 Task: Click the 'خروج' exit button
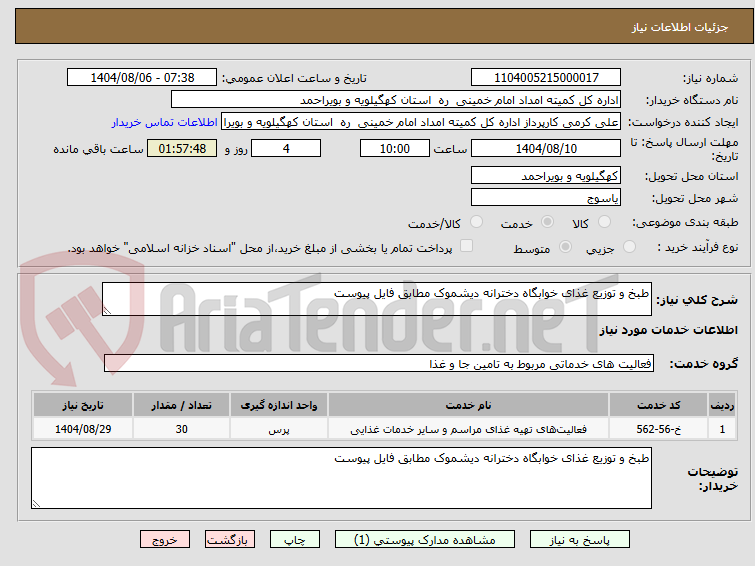coord(165,540)
